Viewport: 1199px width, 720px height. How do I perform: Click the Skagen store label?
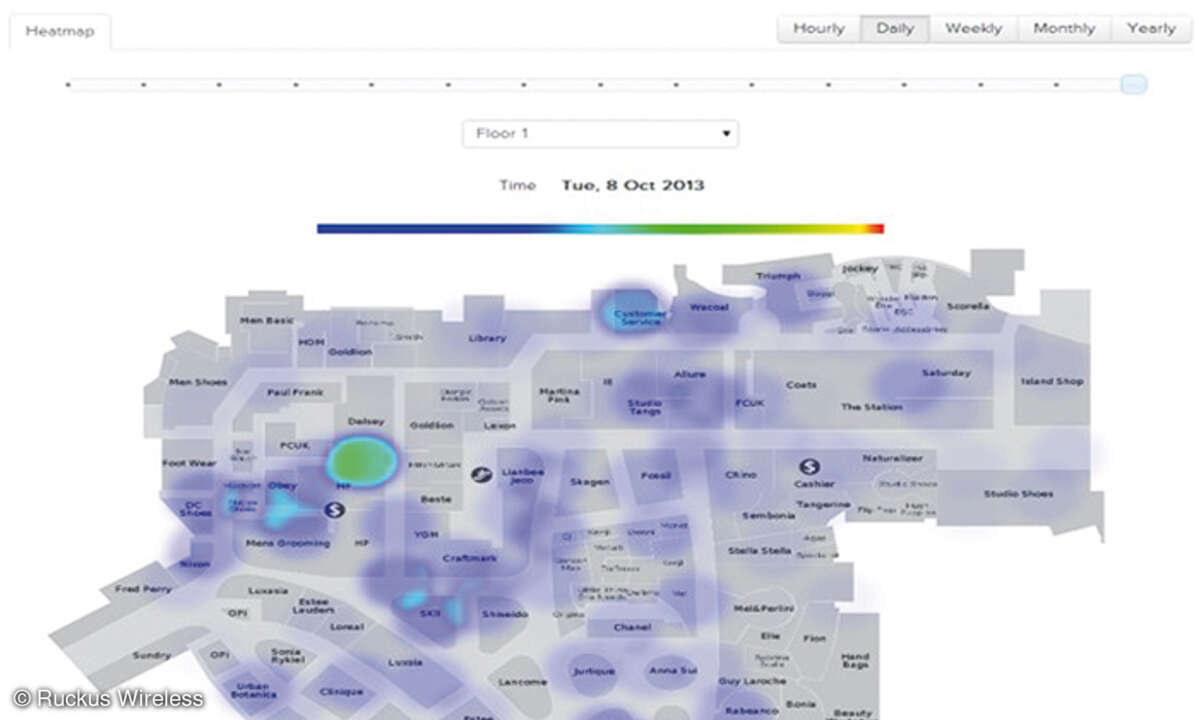point(590,482)
